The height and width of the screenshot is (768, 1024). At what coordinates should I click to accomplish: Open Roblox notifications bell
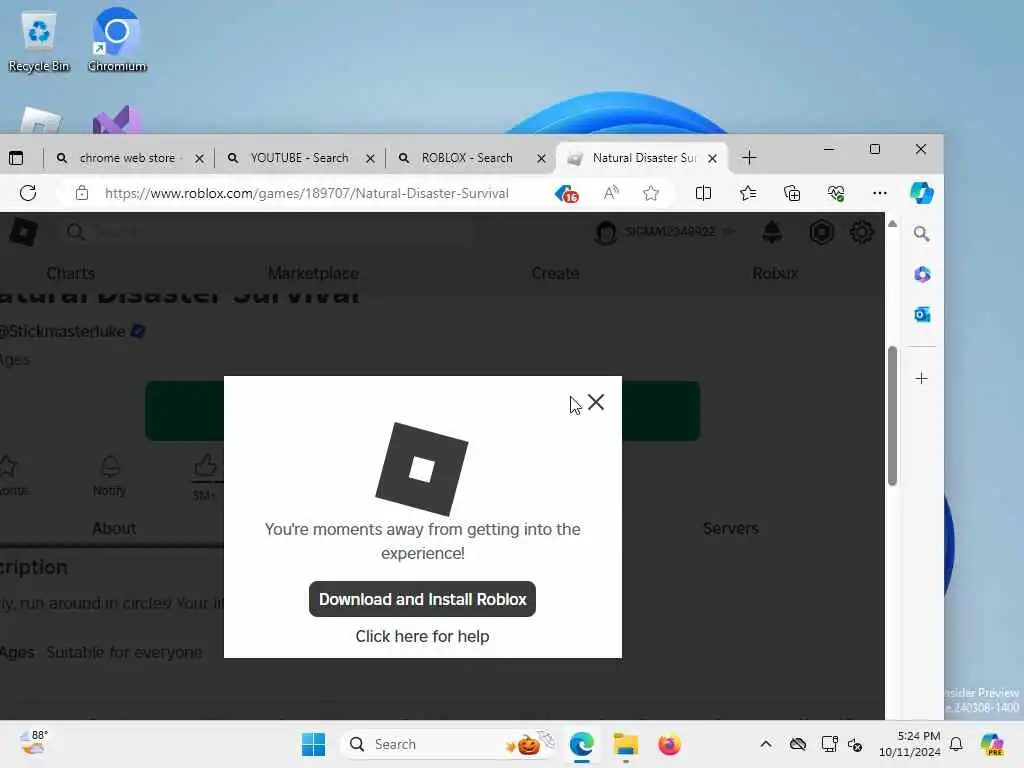(772, 232)
